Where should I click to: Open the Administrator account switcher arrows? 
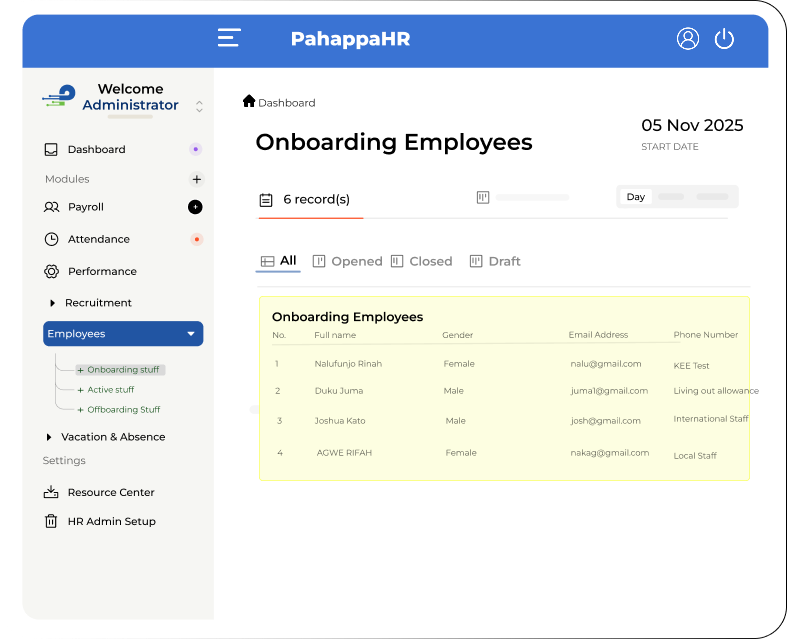(199, 106)
